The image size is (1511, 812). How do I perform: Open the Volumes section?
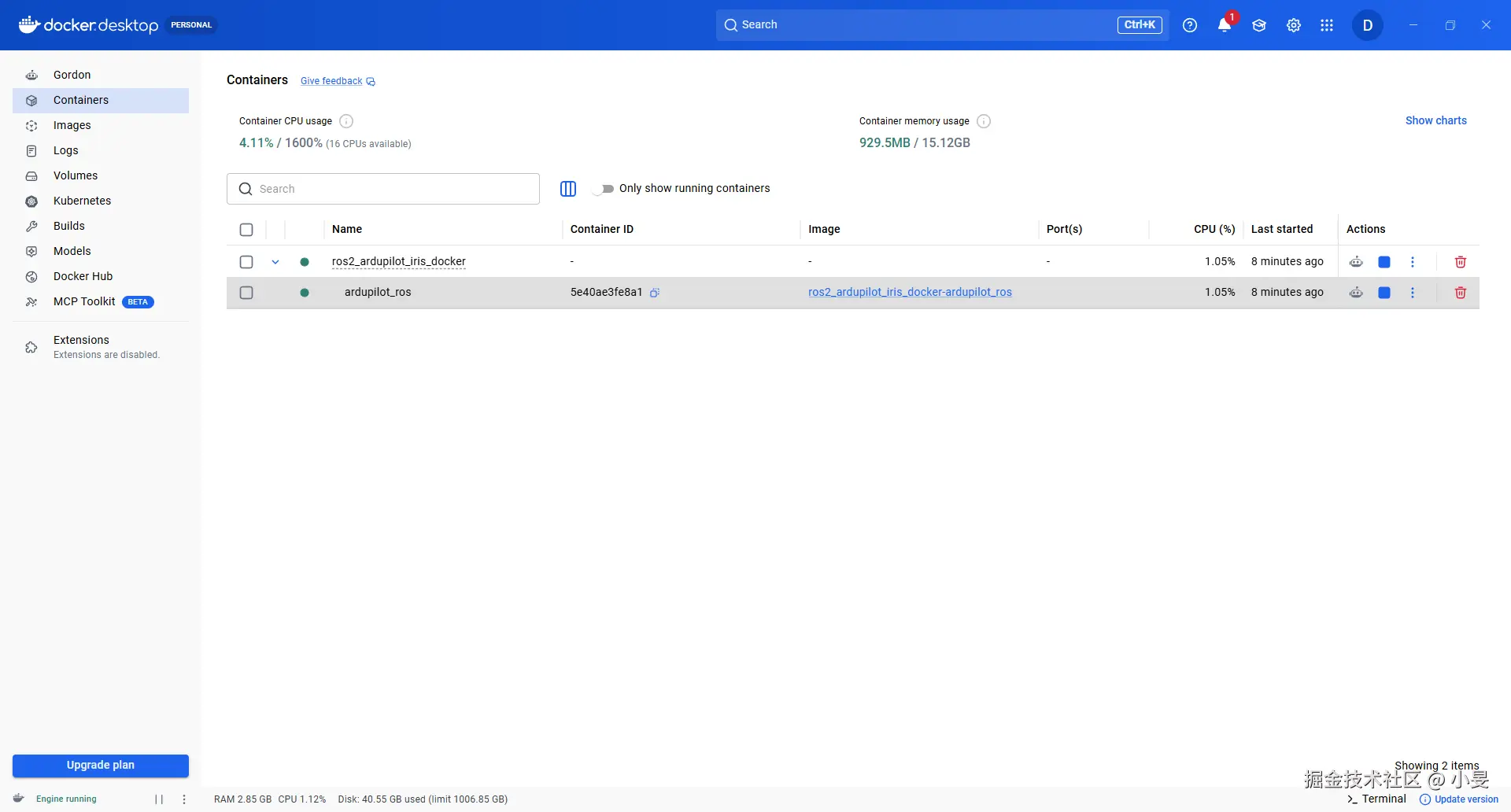click(x=101, y=175)
